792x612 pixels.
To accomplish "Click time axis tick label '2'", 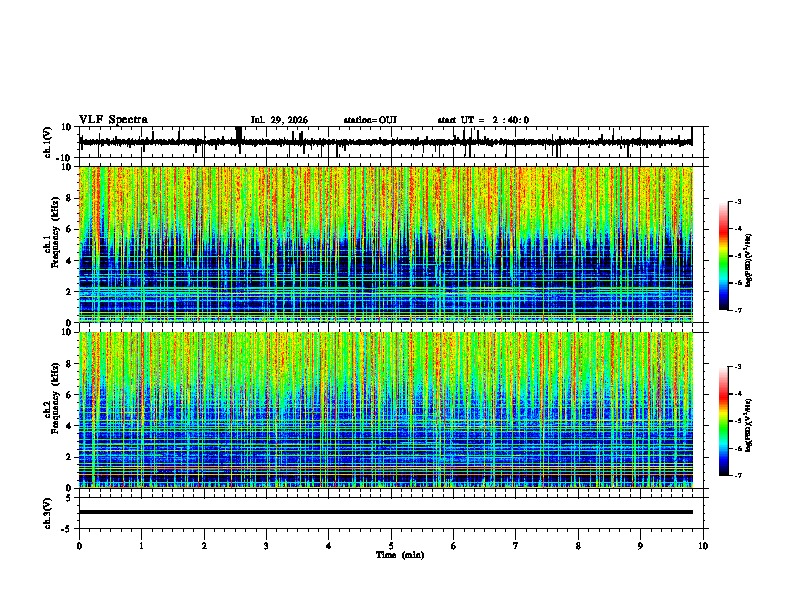I will click(204, 546).
